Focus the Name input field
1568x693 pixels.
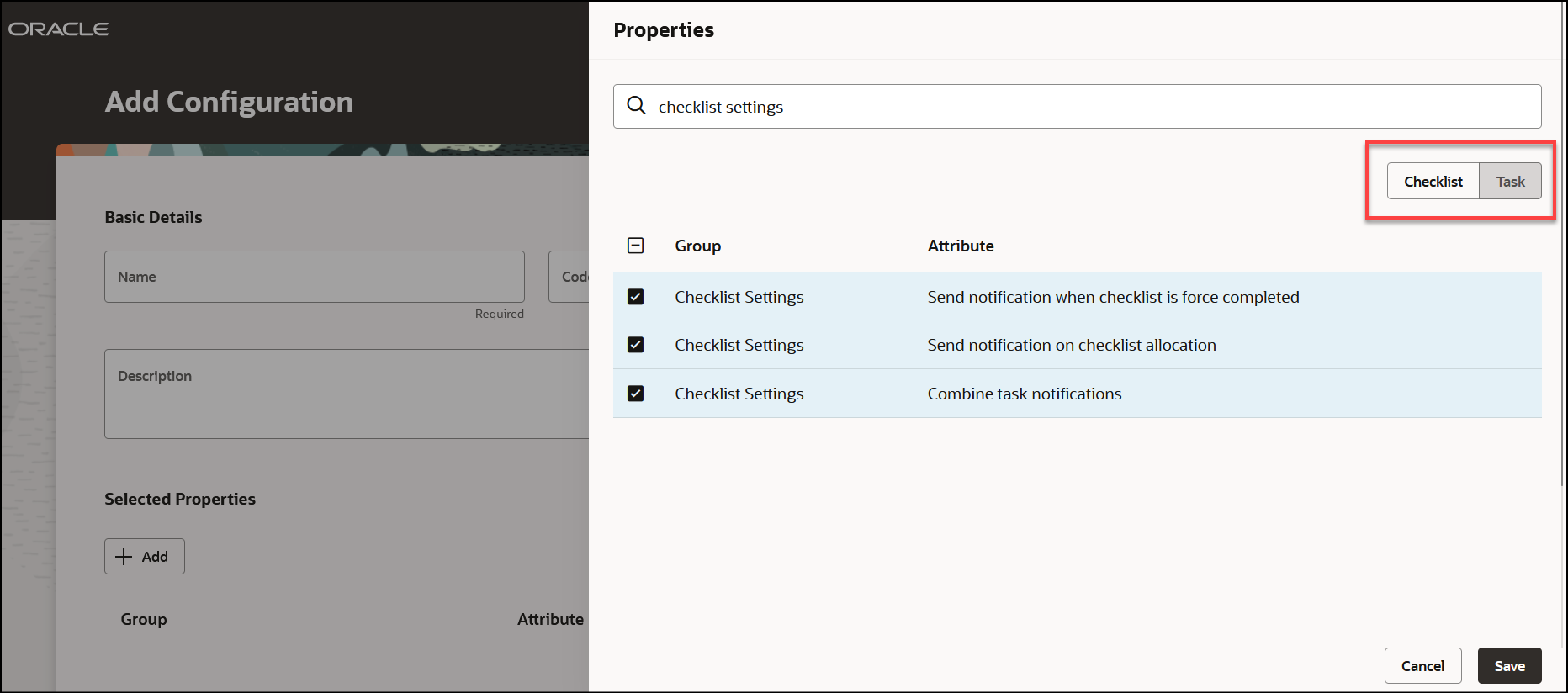[314, 277]
